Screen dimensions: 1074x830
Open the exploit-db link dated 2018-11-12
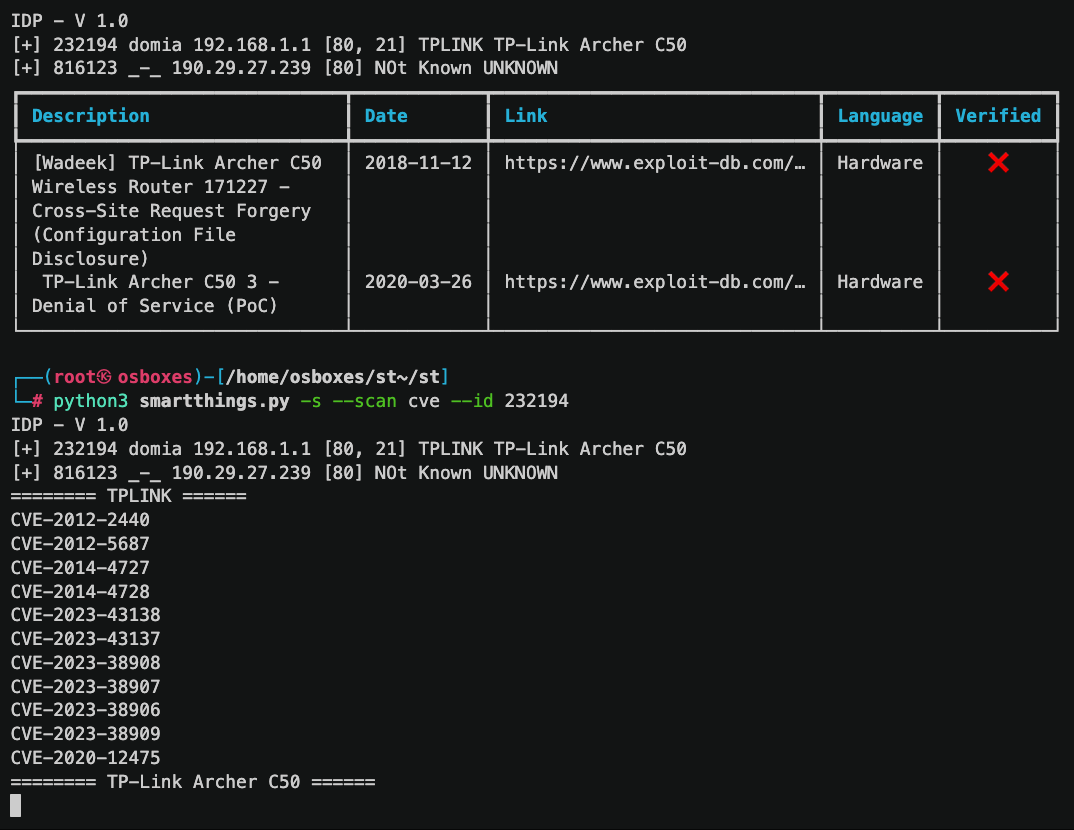click(x=655, y=163)
